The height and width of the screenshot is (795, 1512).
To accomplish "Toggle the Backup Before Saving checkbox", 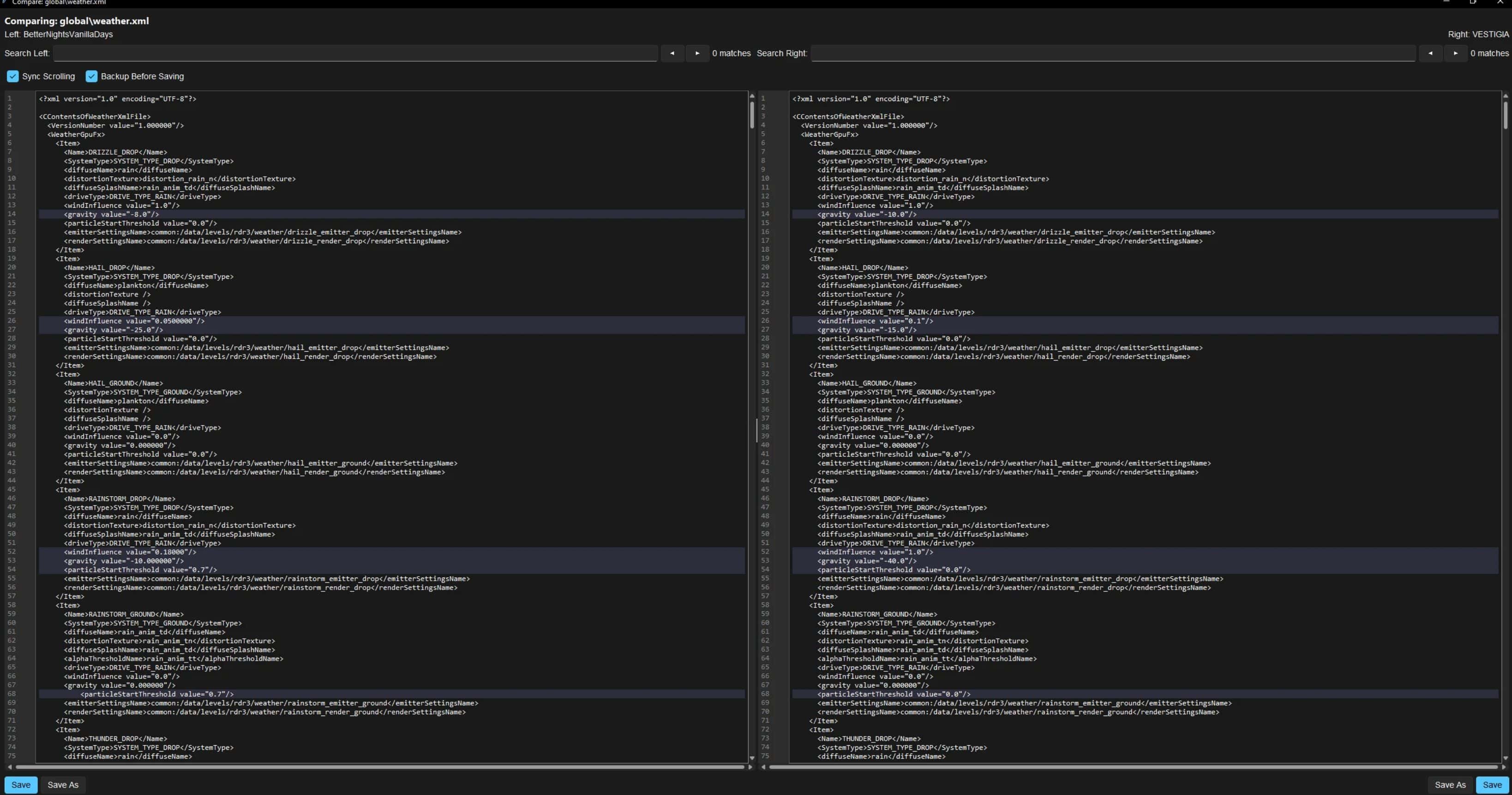I will [x=91, y=76].
